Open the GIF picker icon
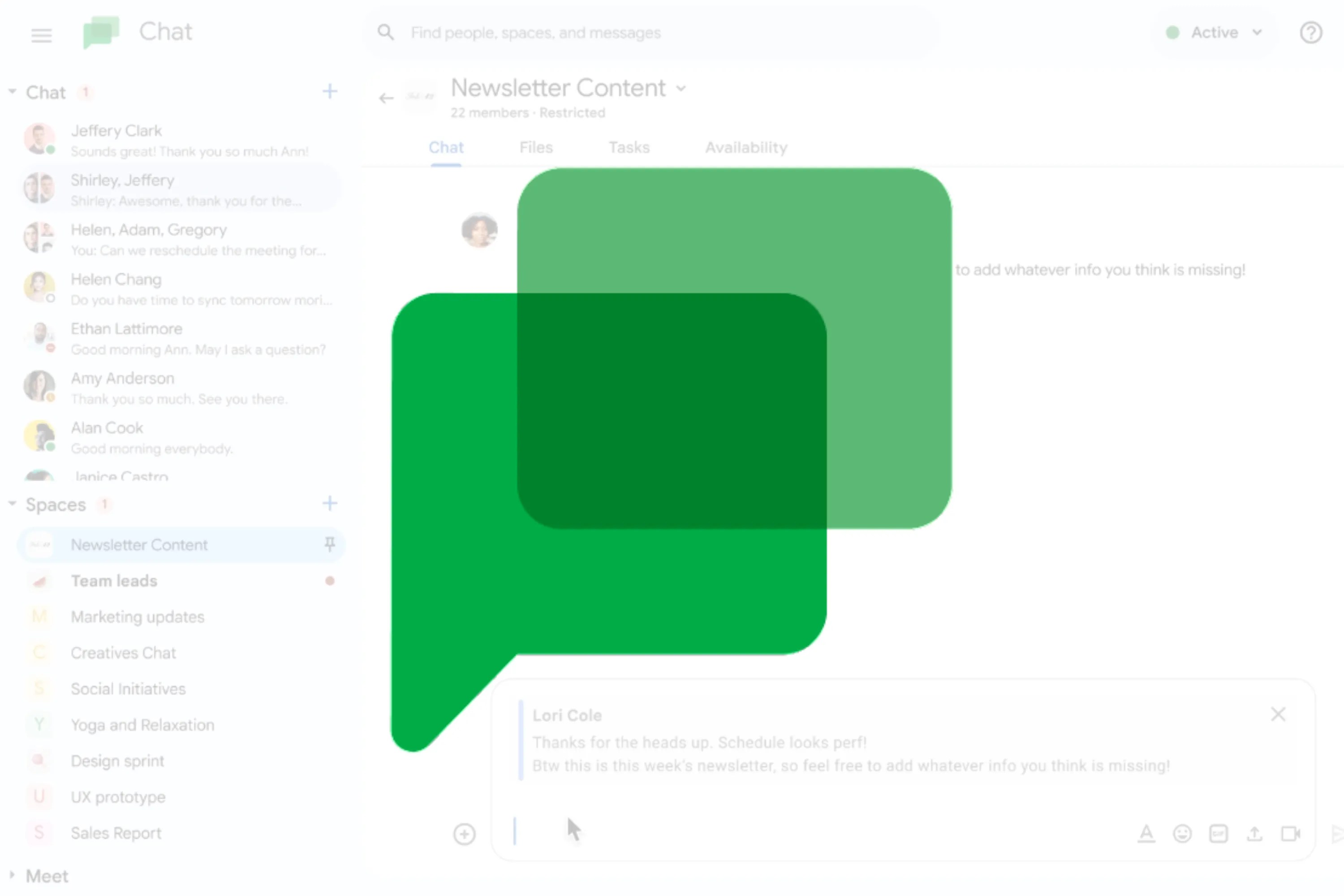1344x896 pixels. pos(1218,834)
